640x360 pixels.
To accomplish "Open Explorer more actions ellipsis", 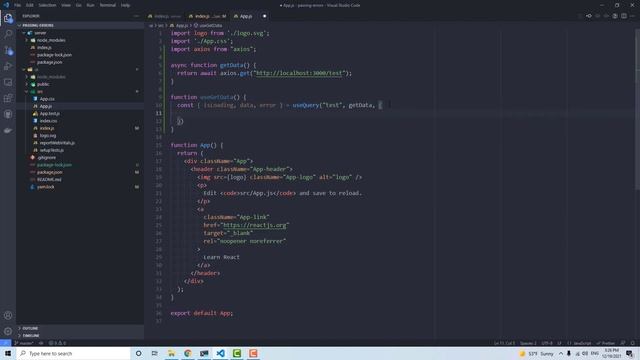I will [136, 16].
